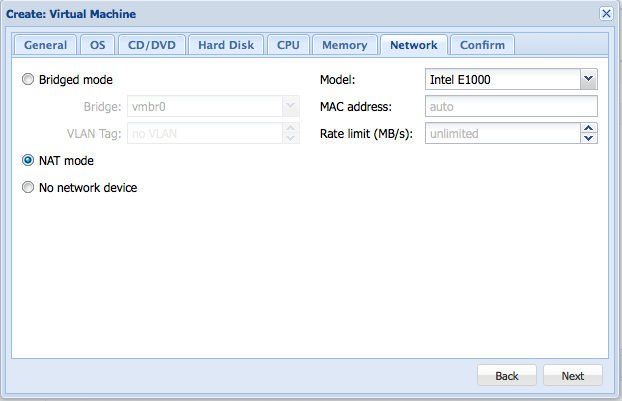
Task: Select NAT mode radio button
Action: [x=28, y=160]
